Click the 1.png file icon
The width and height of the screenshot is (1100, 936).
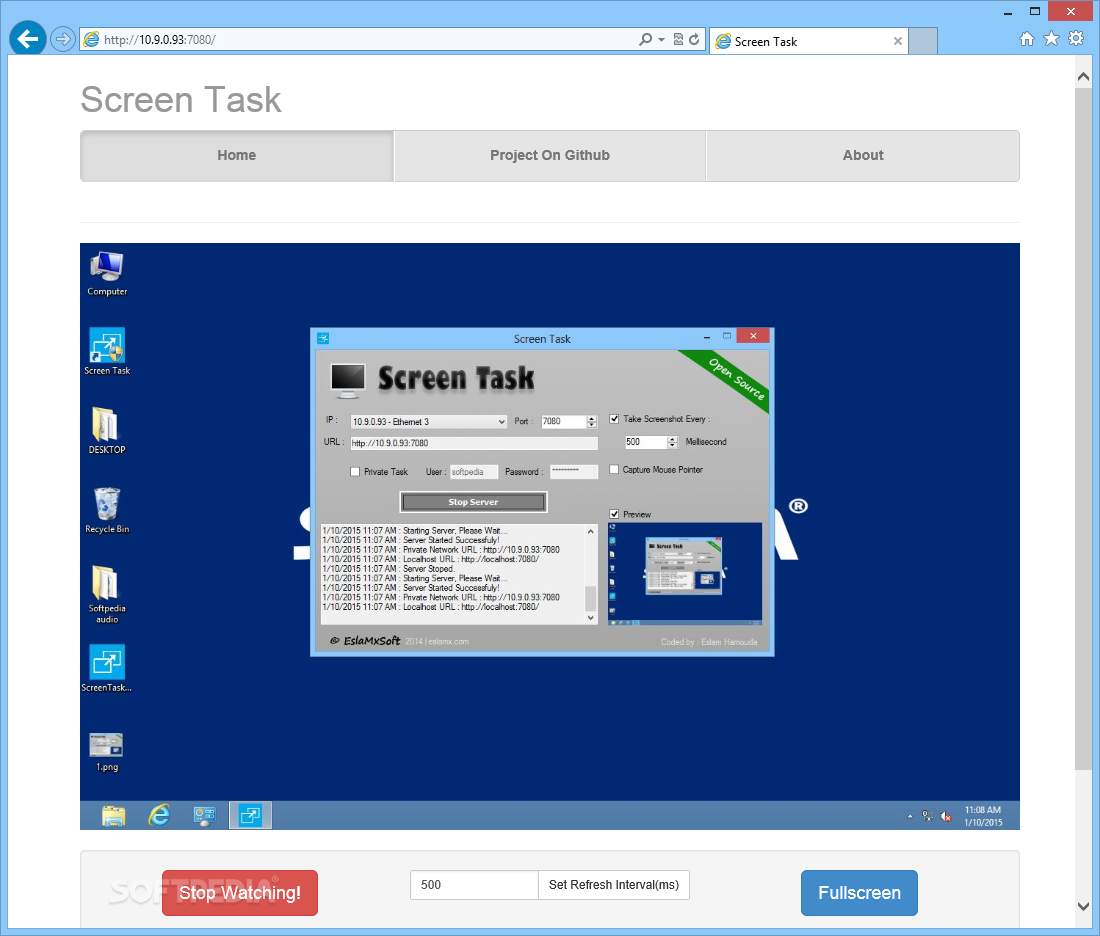107,752
